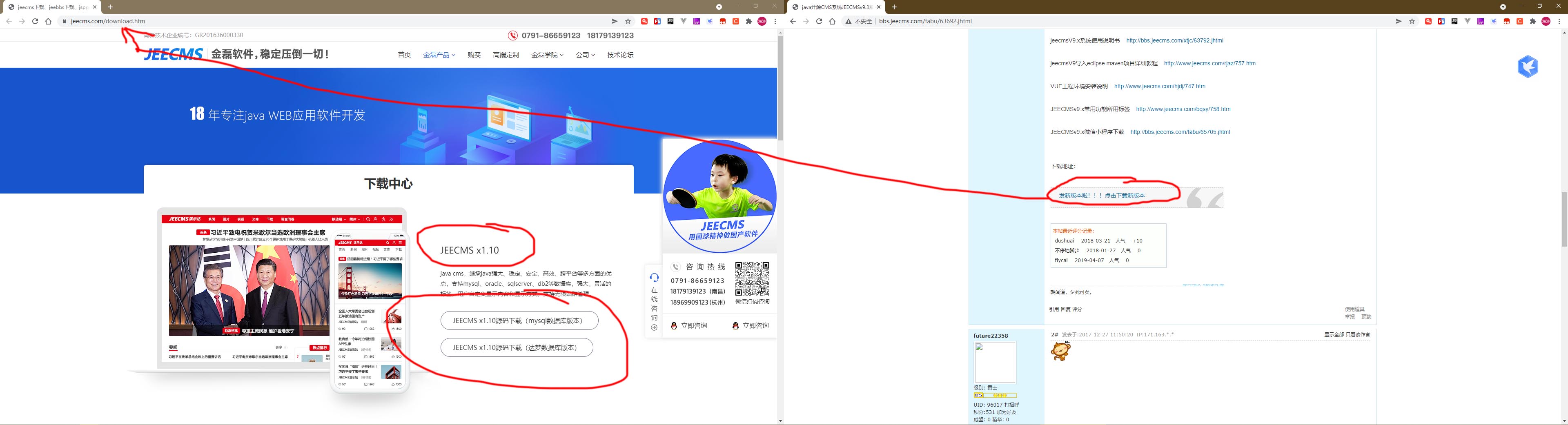Viewport: 1568px width, 425px height.
Task: Open new tab in jeecms.com download window
Action: coord(110,7)
